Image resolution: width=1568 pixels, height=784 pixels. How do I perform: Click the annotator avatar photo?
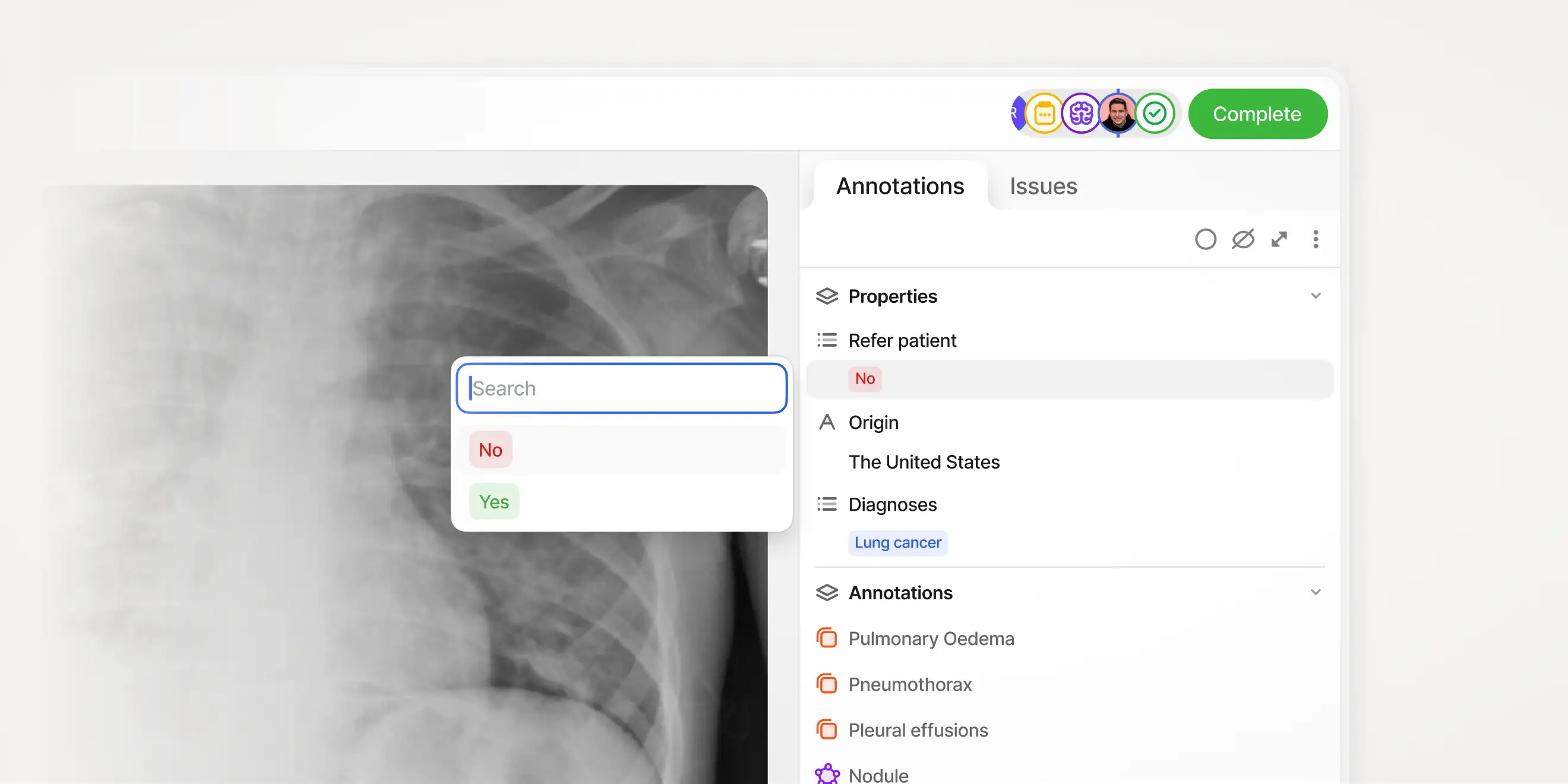[1118, 114]
